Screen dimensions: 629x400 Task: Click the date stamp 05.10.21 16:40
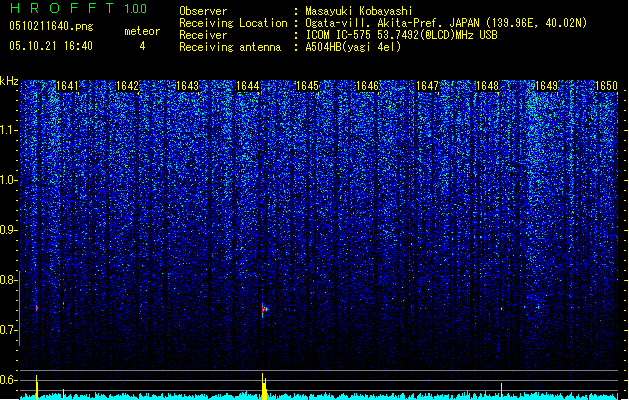51,46
